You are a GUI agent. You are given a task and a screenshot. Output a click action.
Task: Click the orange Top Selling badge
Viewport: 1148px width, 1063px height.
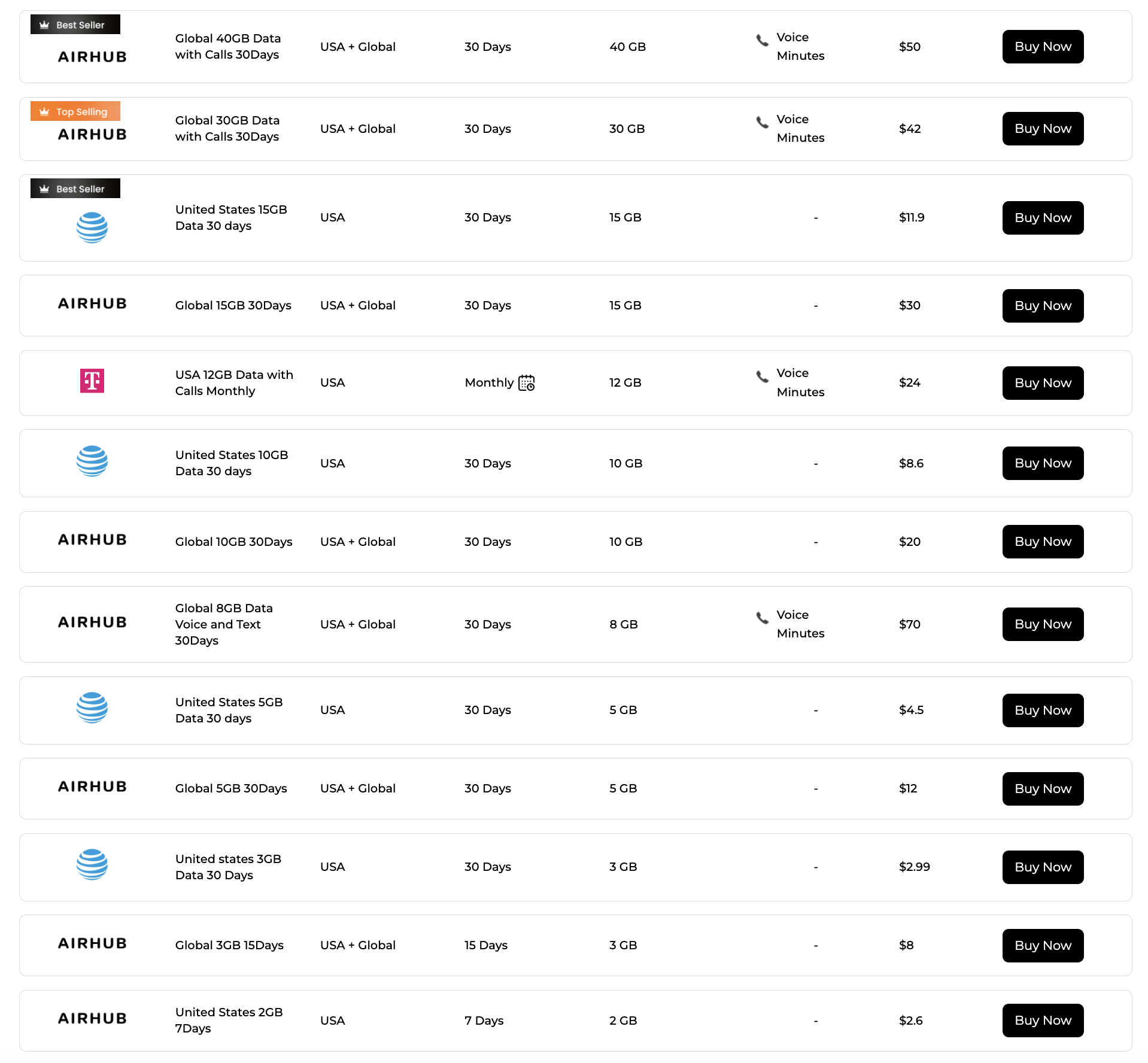tap(75, 111)
